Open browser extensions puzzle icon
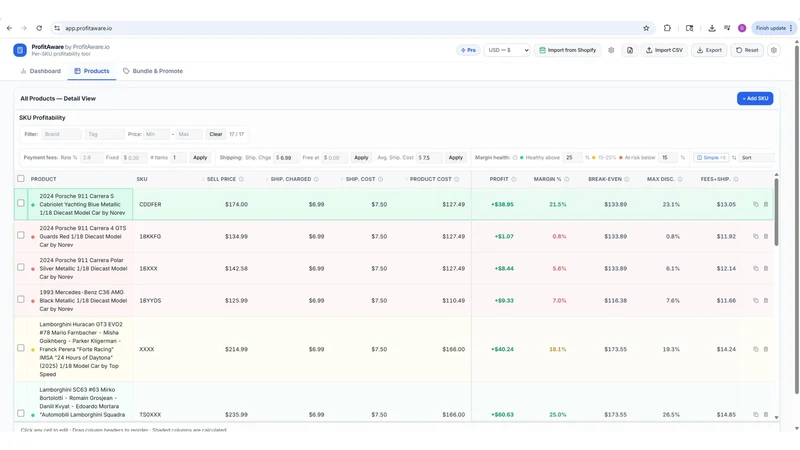 coord(667,28)
